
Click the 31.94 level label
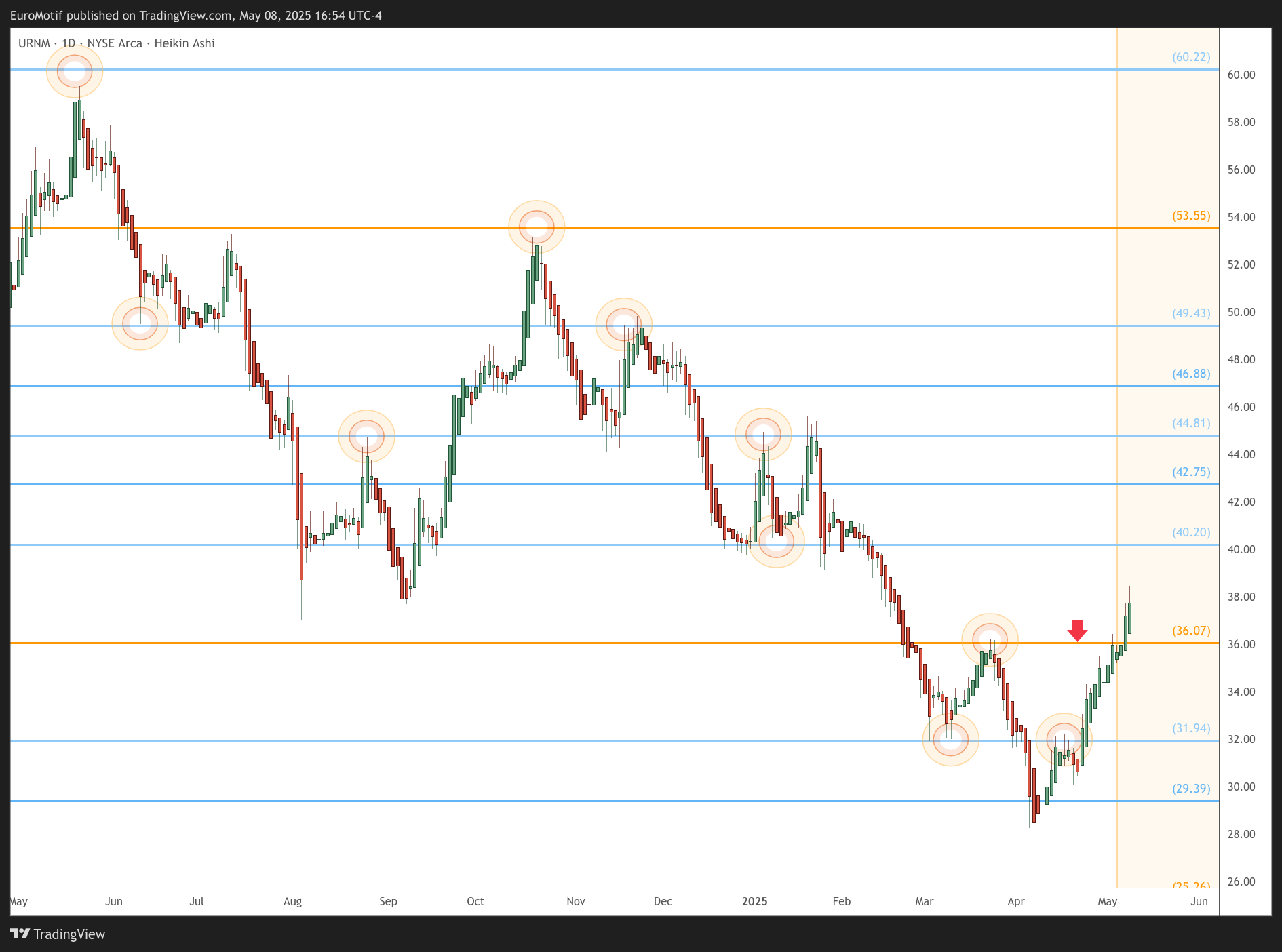coord(1191,728)
